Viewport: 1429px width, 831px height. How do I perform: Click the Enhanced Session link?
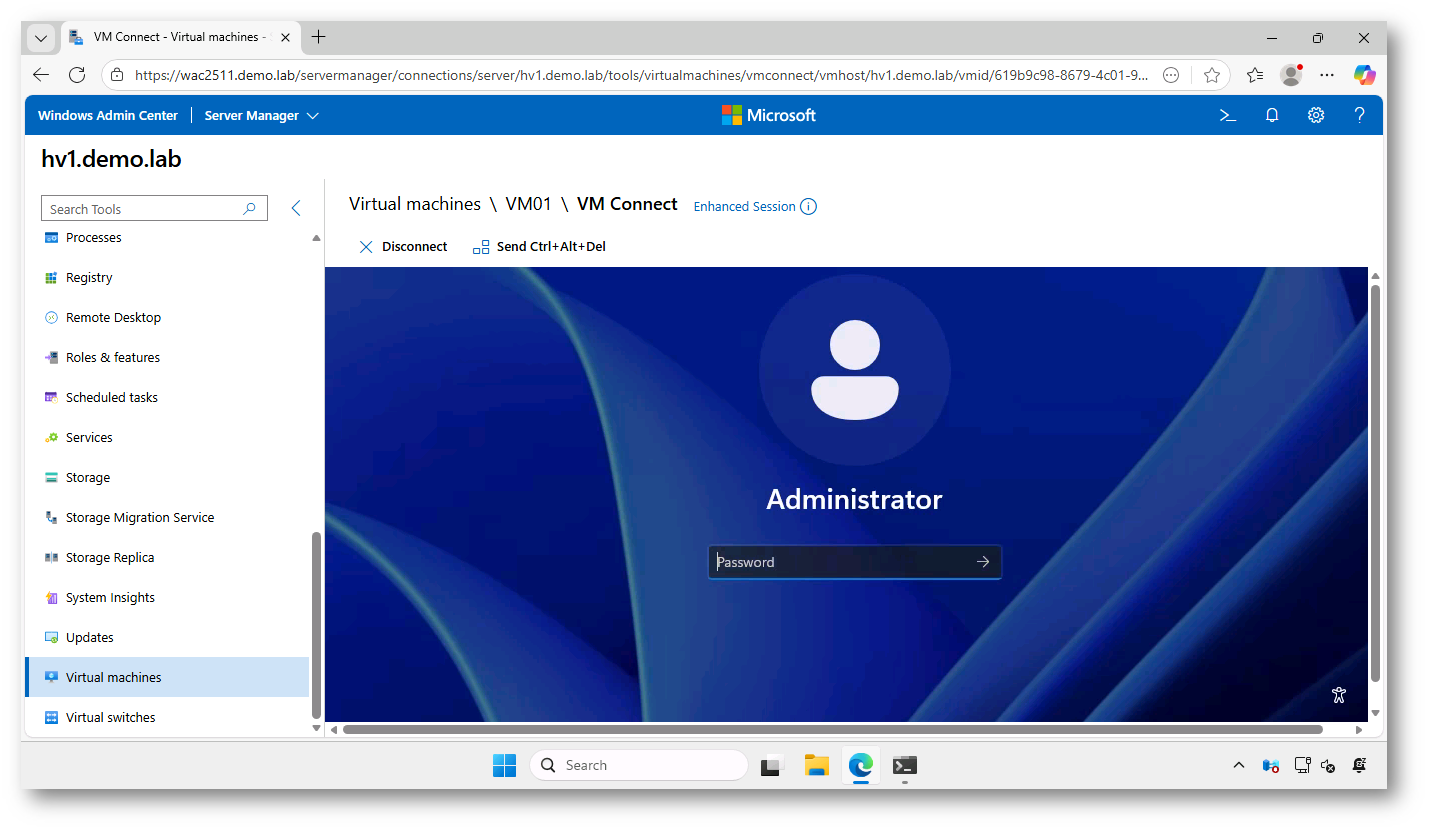[744, 207]
